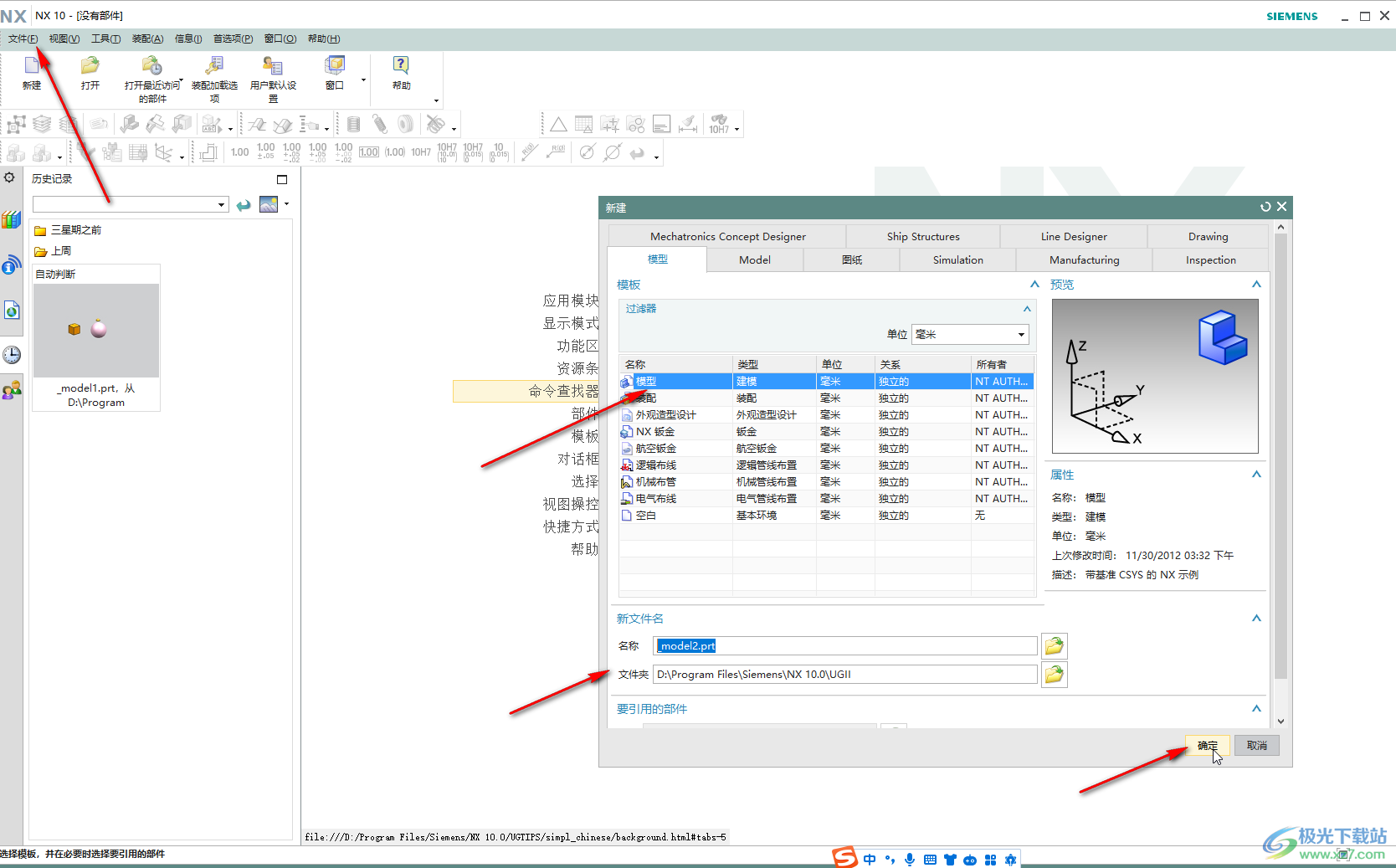Image resolution: width=1396 pixels, height=868 pixels.
Task: Open the history filter combo box
Action: coord(131,204)
